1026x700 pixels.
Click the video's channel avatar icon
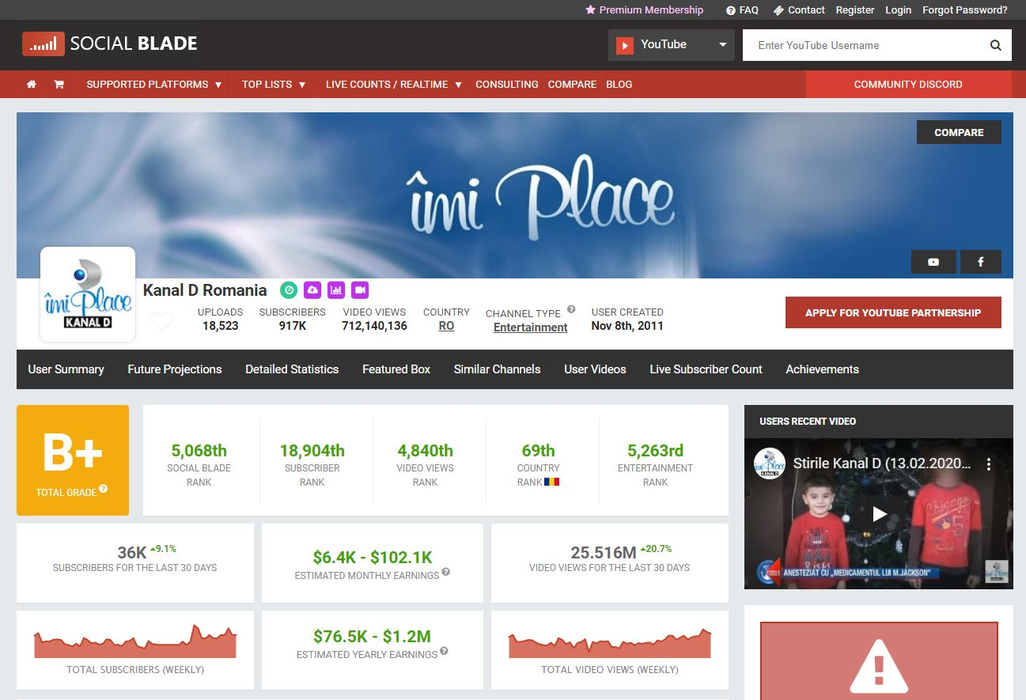[x=770, y=464]
